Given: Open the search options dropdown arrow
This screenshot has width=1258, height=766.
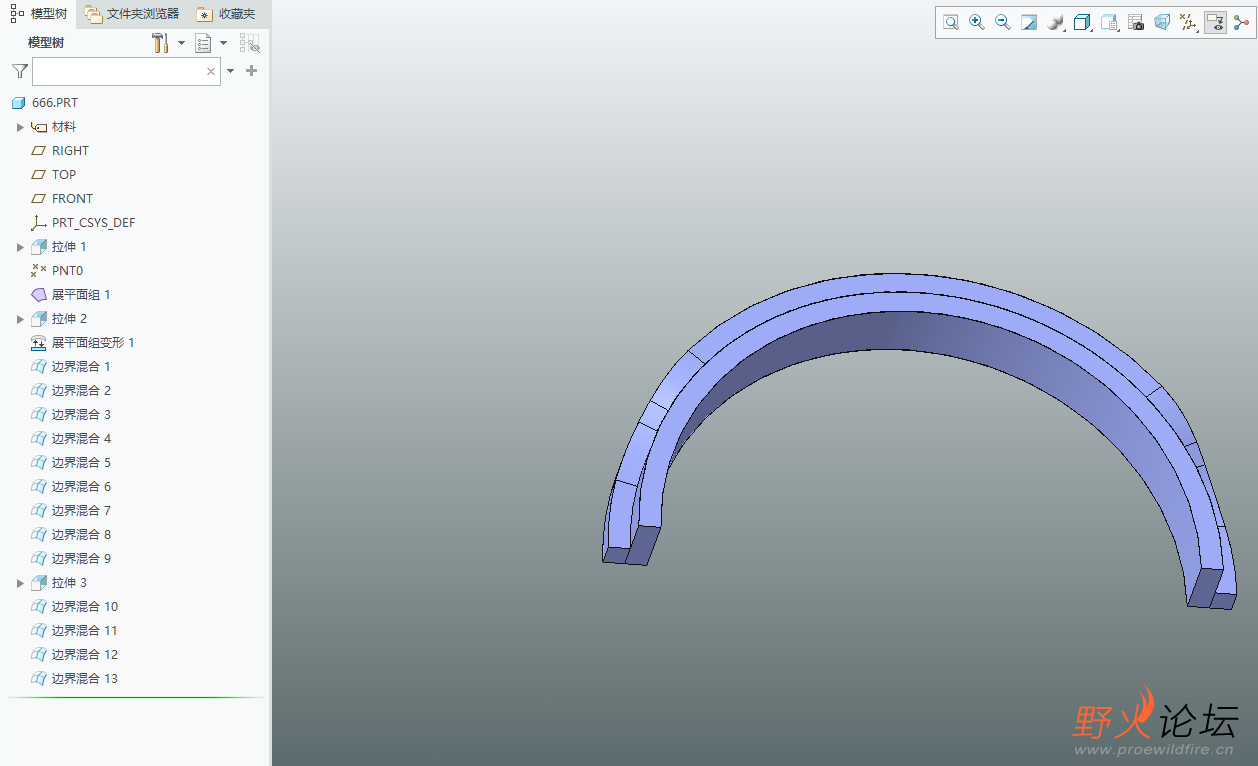Looking at the screenshot, I should 231,71.
